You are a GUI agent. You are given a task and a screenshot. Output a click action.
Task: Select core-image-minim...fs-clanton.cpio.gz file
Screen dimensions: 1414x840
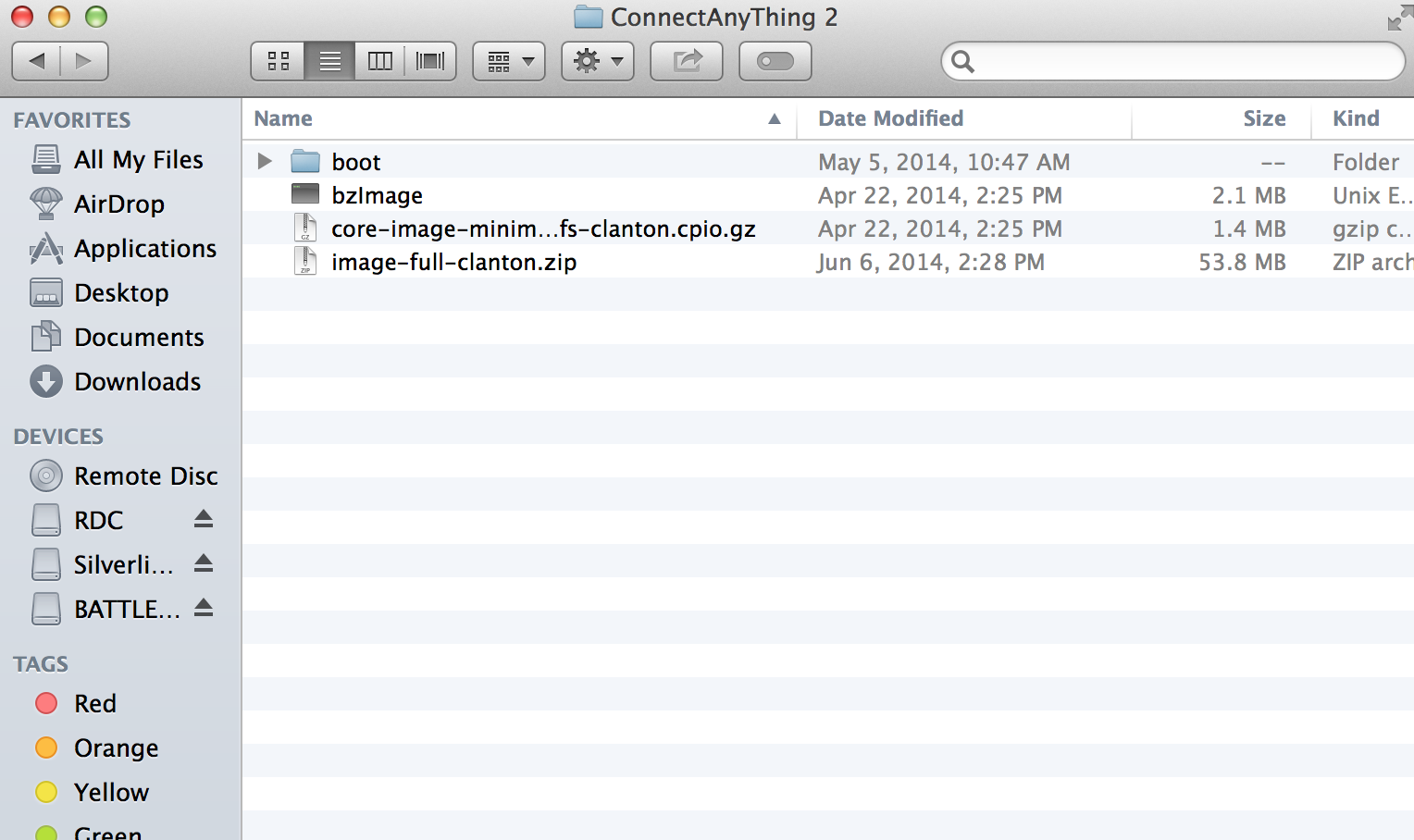click(544, 229)
